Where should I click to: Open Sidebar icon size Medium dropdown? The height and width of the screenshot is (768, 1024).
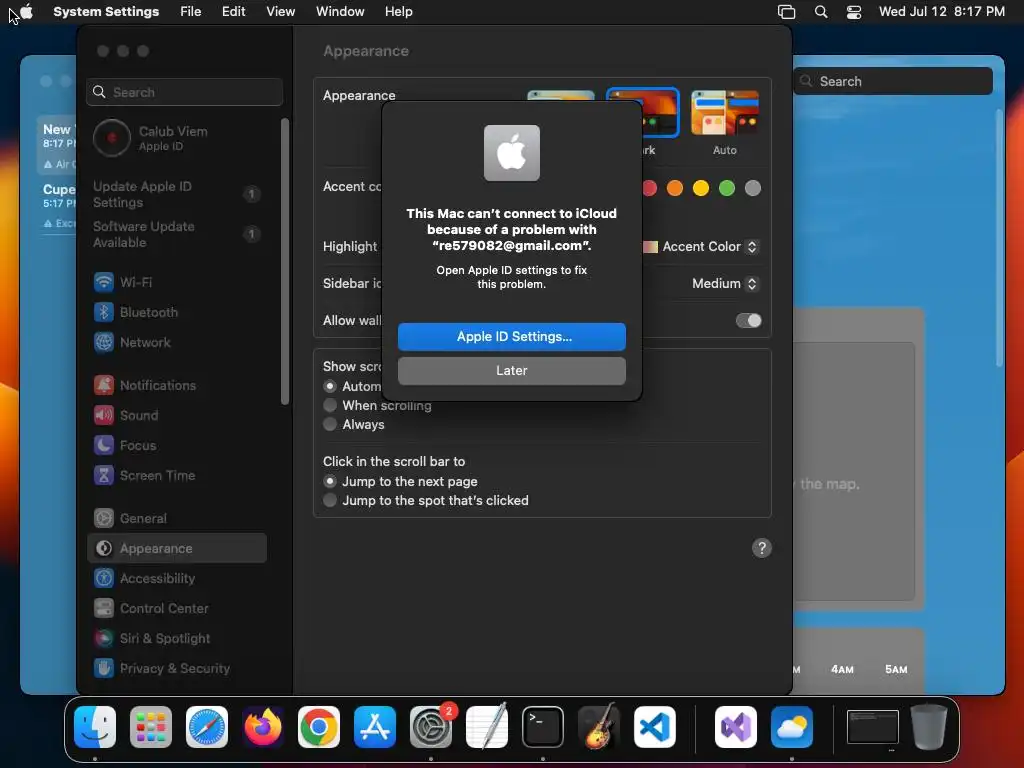pos(725,283)
